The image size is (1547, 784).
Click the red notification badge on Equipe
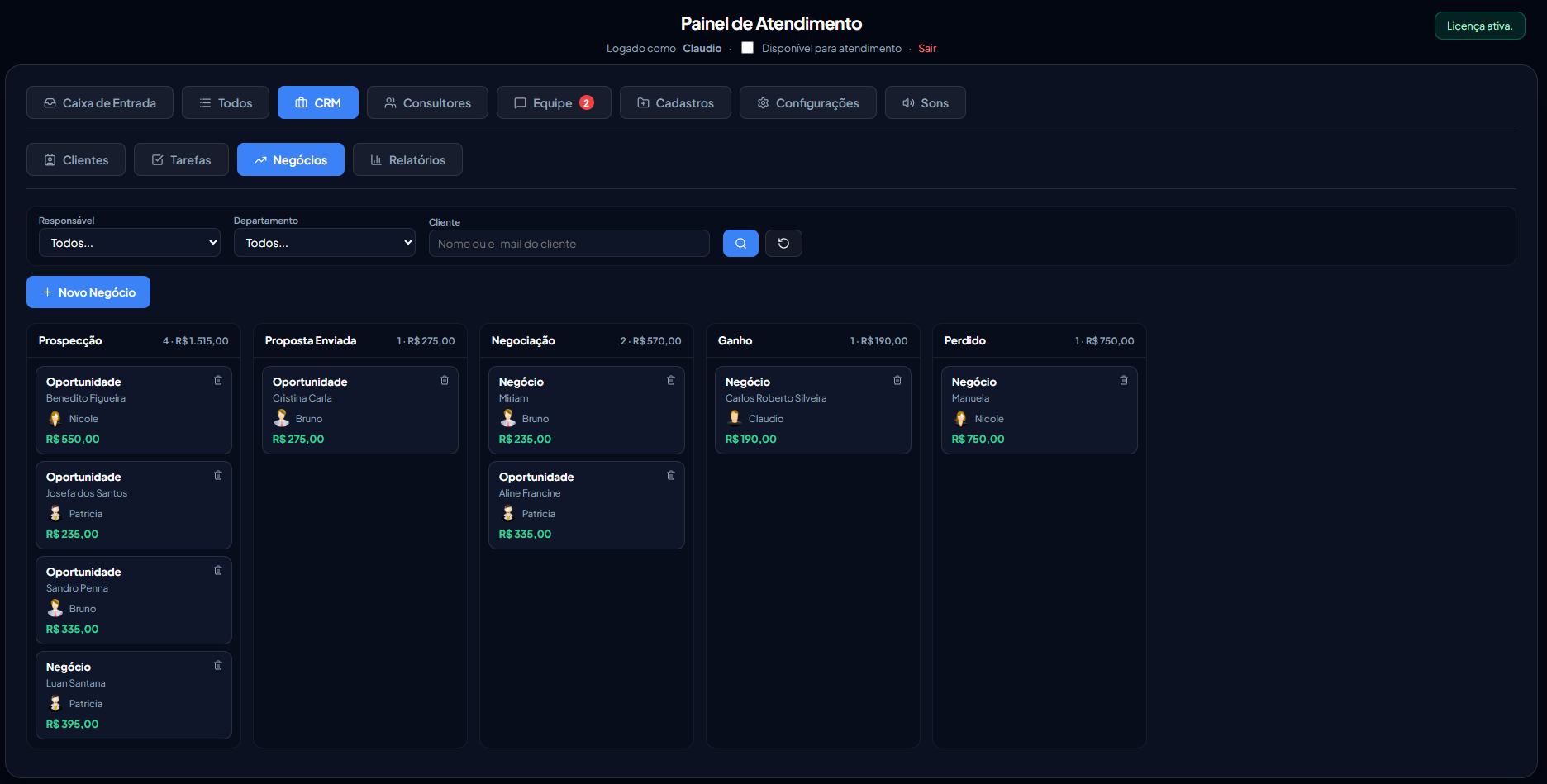(587, 102)
